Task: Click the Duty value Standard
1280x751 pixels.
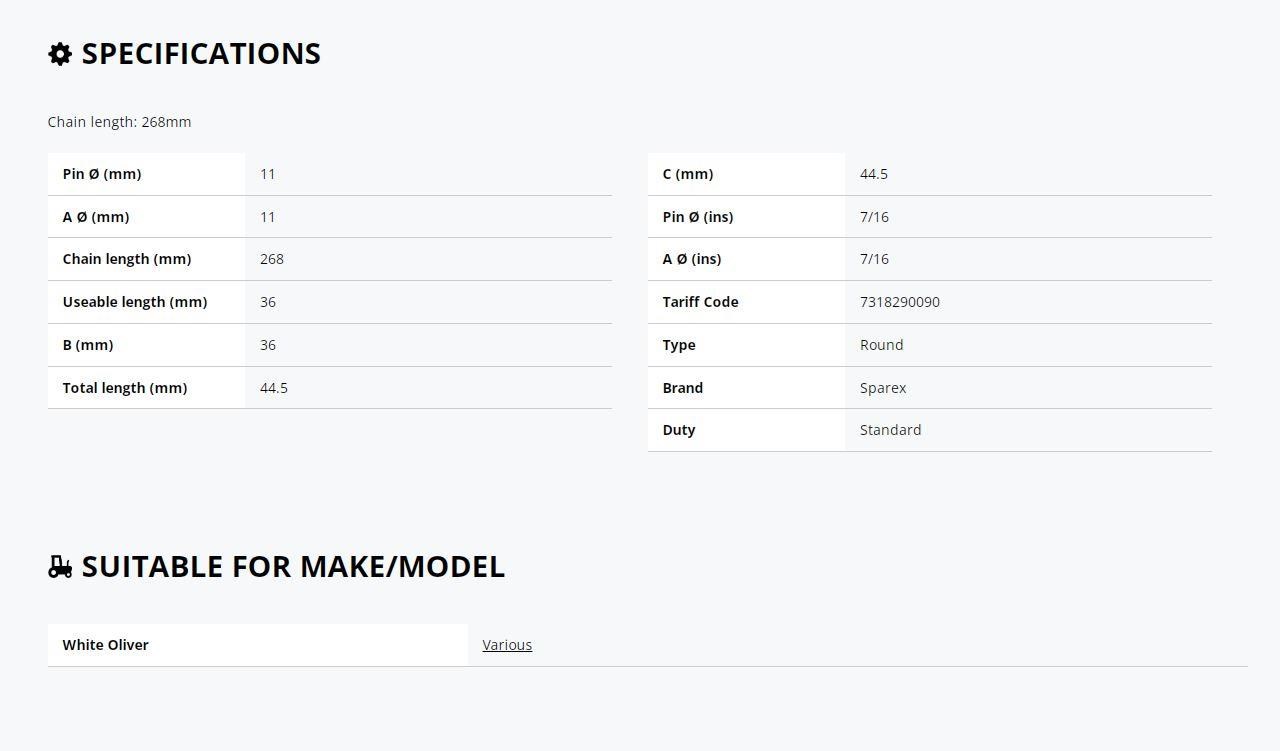Action: [890, 430]
